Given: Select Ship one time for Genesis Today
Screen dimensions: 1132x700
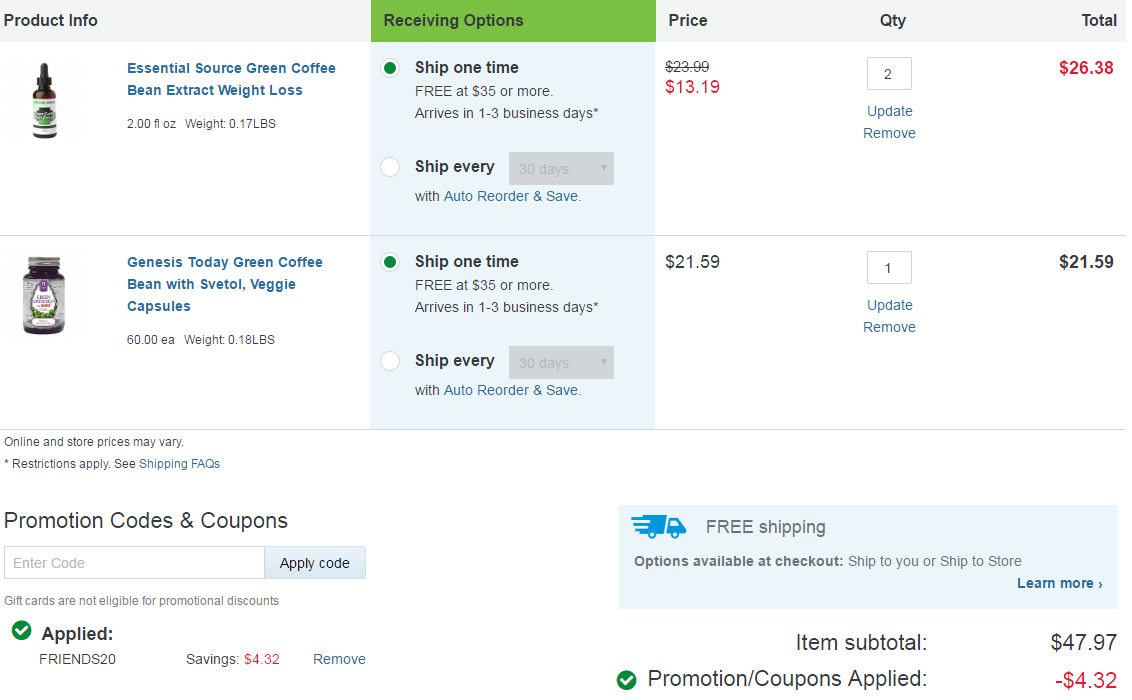Looking at the screenshot, I should (390, 262).
